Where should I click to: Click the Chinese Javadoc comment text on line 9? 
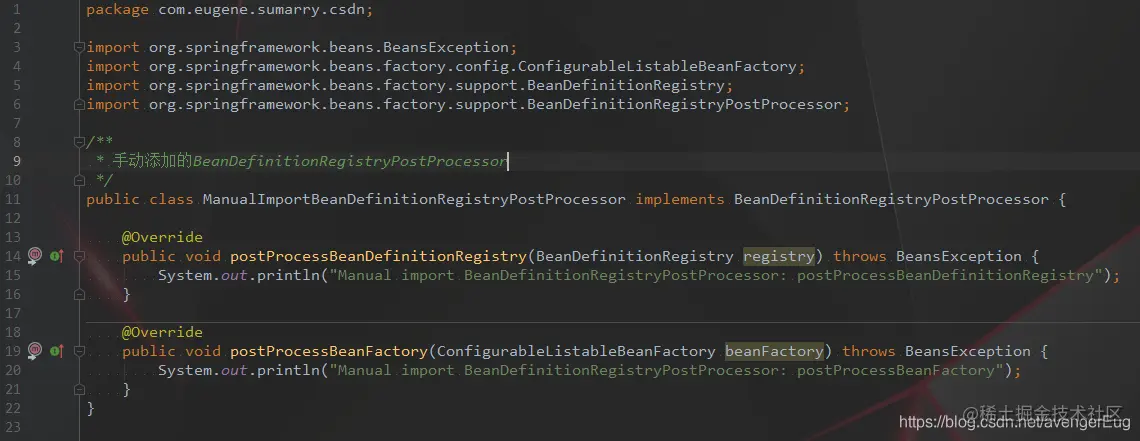click(x=153, y=161)
